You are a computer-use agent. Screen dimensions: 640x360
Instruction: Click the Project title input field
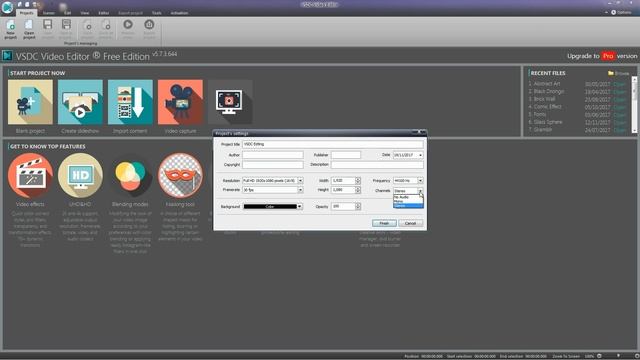coord(333,144)
